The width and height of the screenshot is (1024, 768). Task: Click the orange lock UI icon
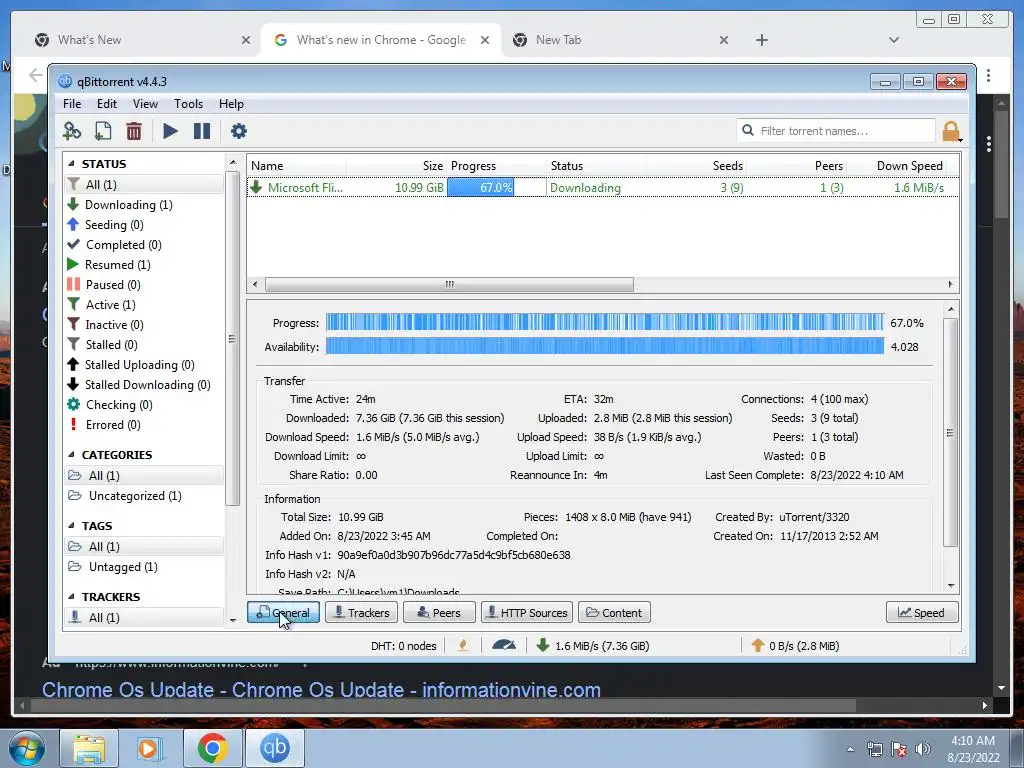[x=951, y=131]
